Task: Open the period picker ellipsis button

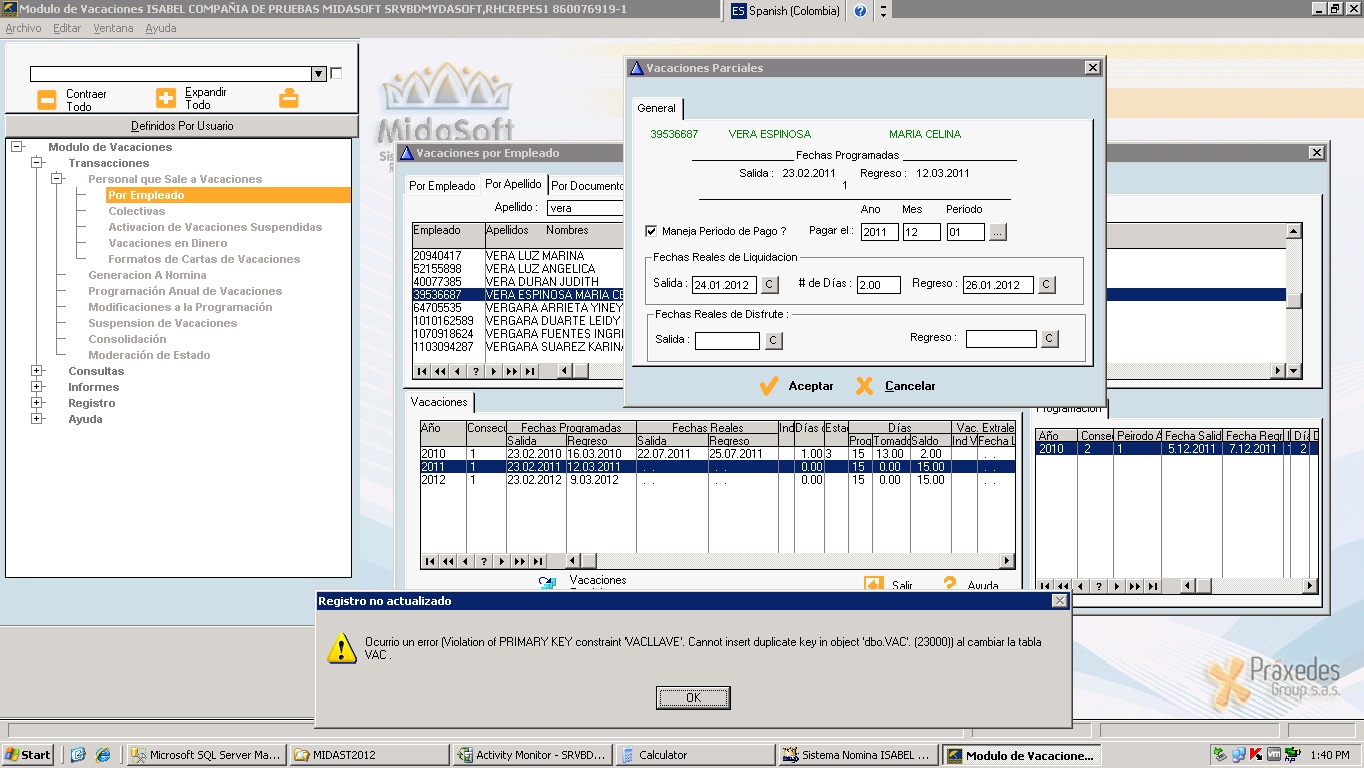Action: [x=998, y=232]
